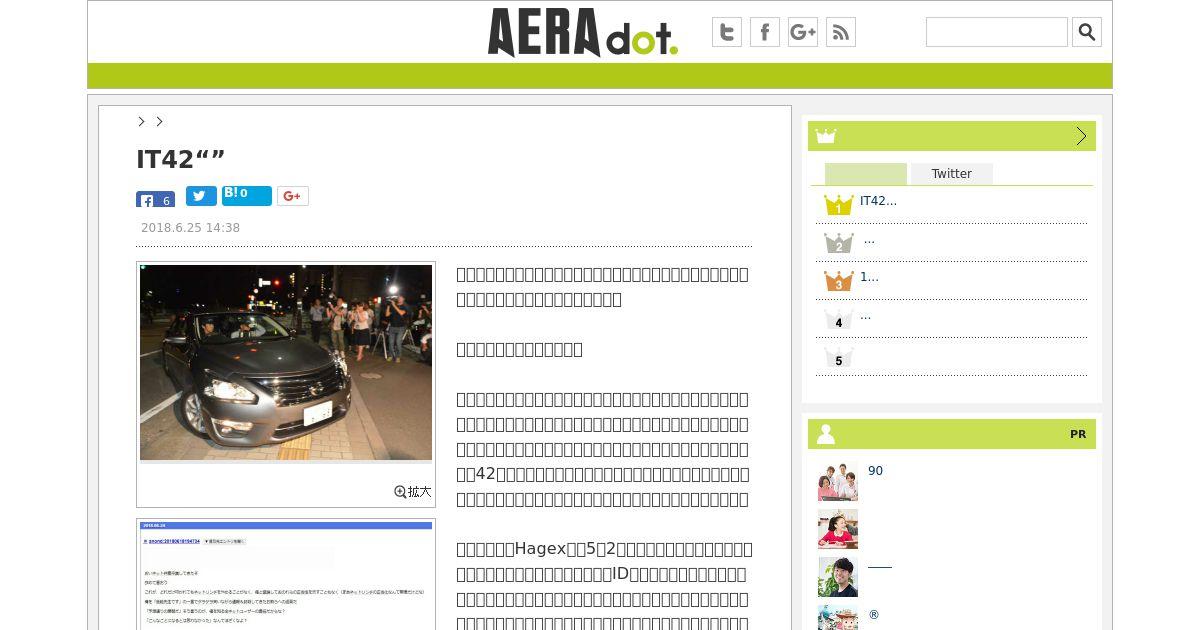Open second PR thumbnail with red shirt
The width and height of the screenshot is (1200, 630).
tap(838, 529)
